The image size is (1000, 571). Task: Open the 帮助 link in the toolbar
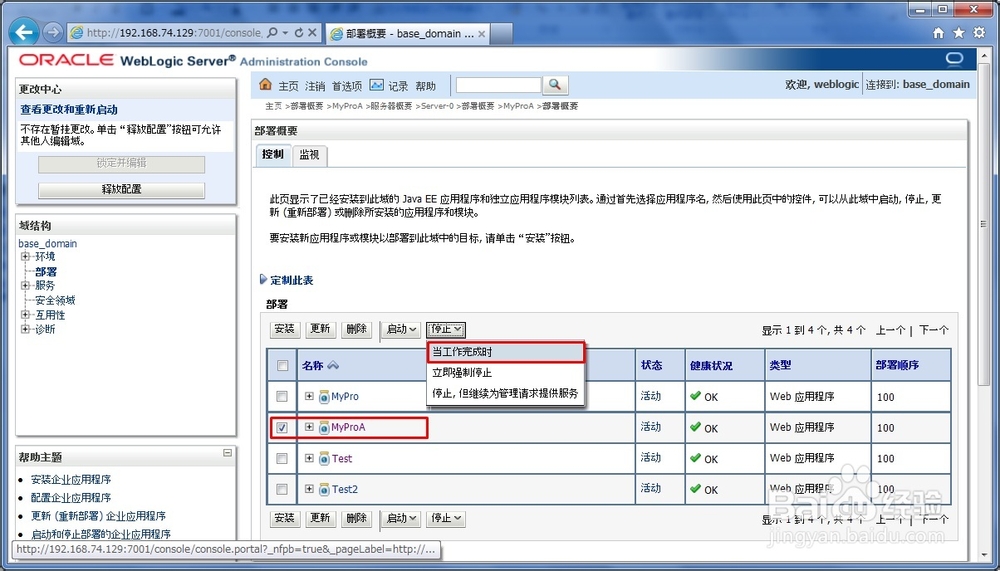[x=425, y=85]
